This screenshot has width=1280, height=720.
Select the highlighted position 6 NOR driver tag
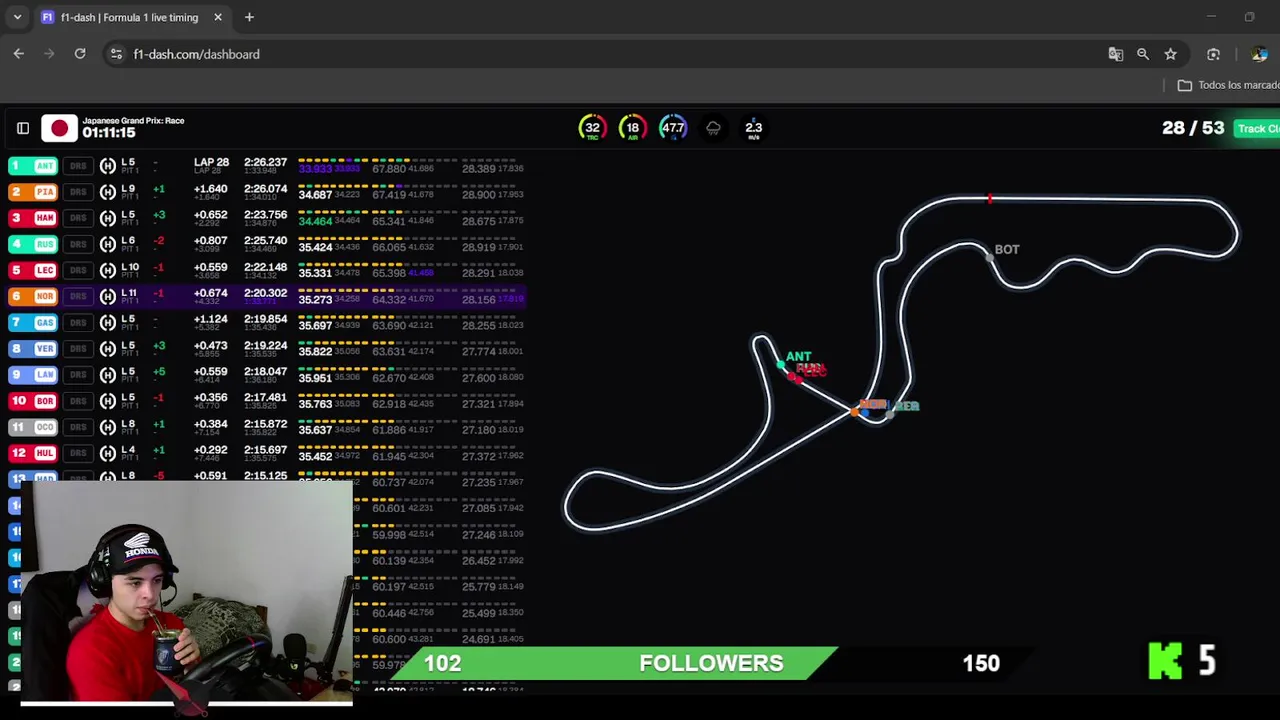(x=33, y=297)
